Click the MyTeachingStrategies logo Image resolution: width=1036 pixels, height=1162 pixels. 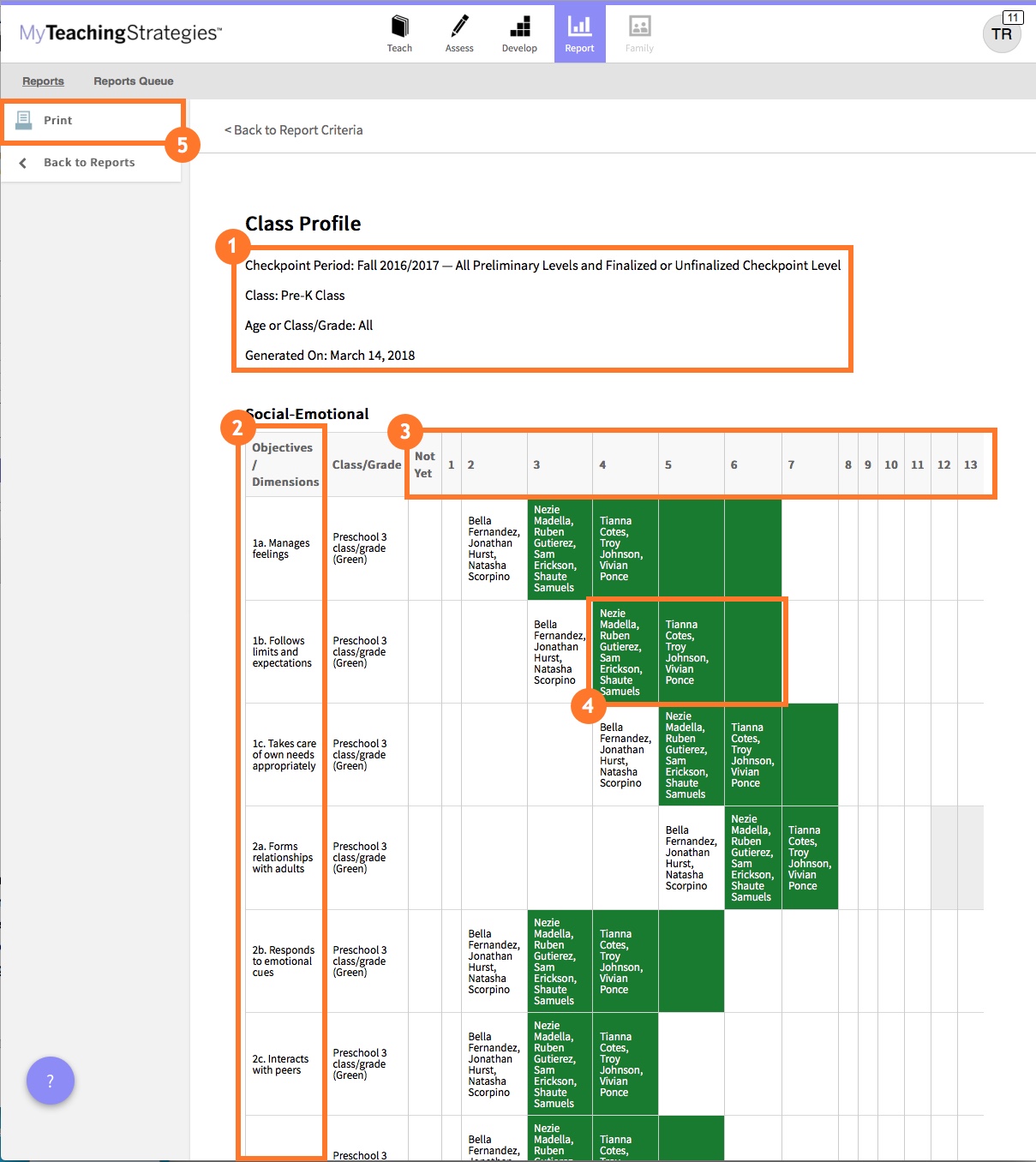pos(121,33)
